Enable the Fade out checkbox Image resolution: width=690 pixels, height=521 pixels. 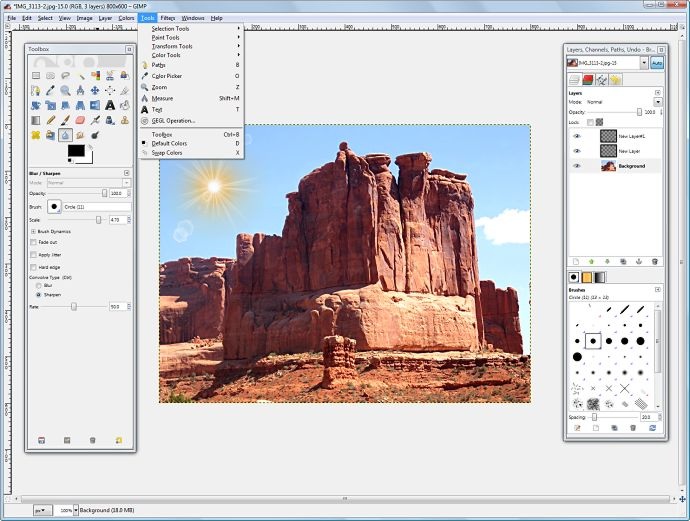[x=35, y=243]
